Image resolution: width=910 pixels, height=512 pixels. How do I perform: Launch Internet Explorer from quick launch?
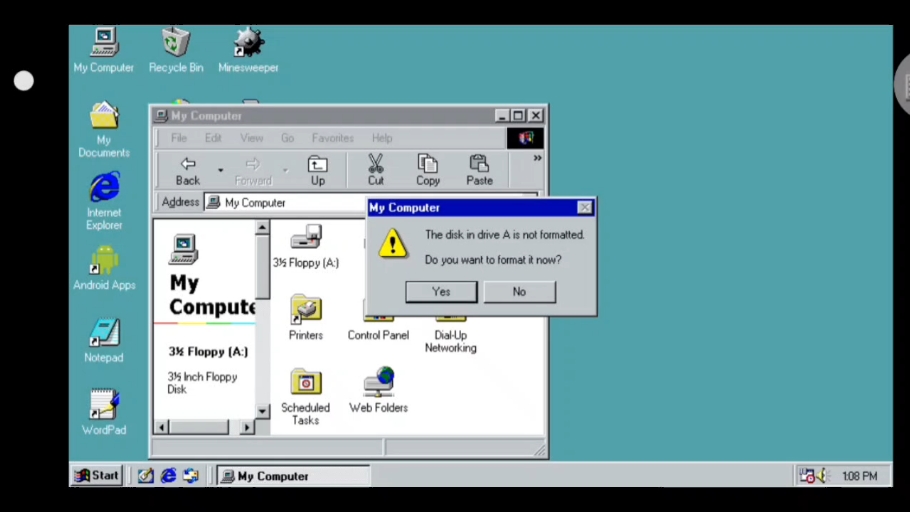(x=168, y=476)
